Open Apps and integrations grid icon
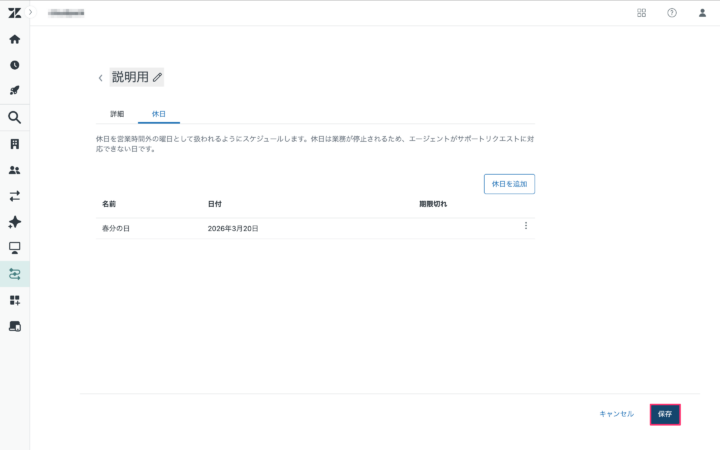Image resolution: width=720 pixels, height=450 pixels. click(x=15, y=300)
